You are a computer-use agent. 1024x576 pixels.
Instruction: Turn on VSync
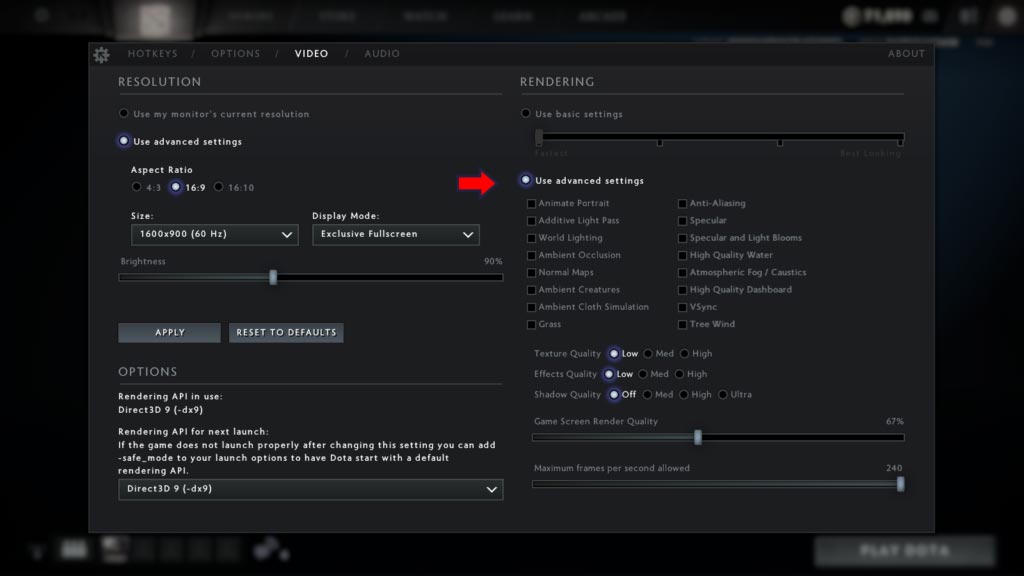coord(681,307)
